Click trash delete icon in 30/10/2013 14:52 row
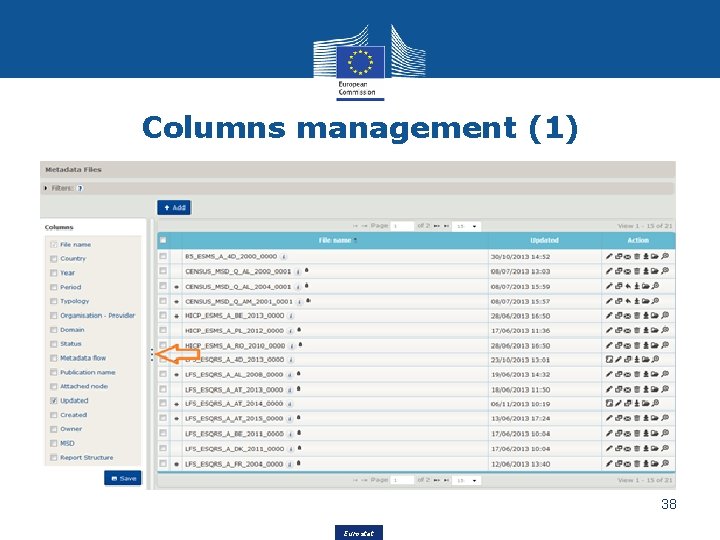The width and height of the screenshot is (720, 540). (x=637, y=256)
